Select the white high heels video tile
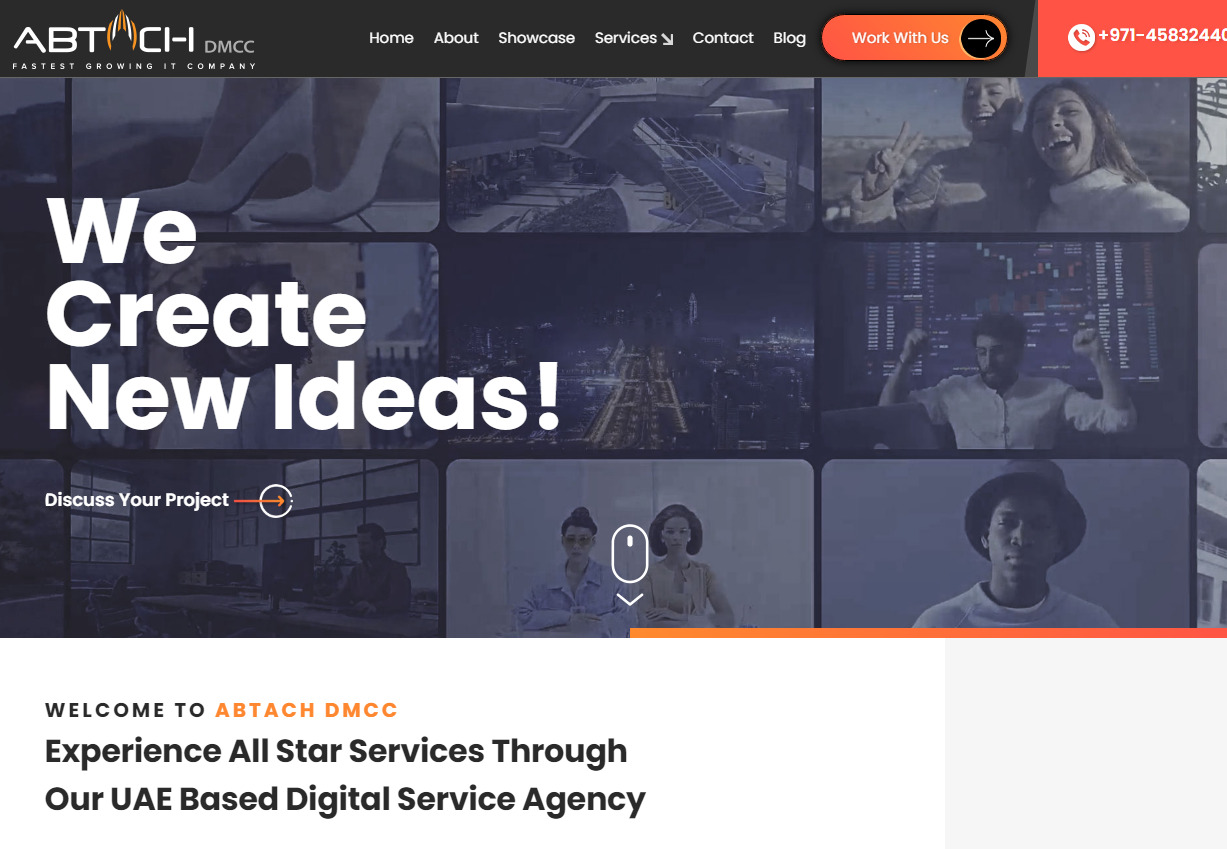Screen dimensions: 1227x849 (x=254, y=154)
